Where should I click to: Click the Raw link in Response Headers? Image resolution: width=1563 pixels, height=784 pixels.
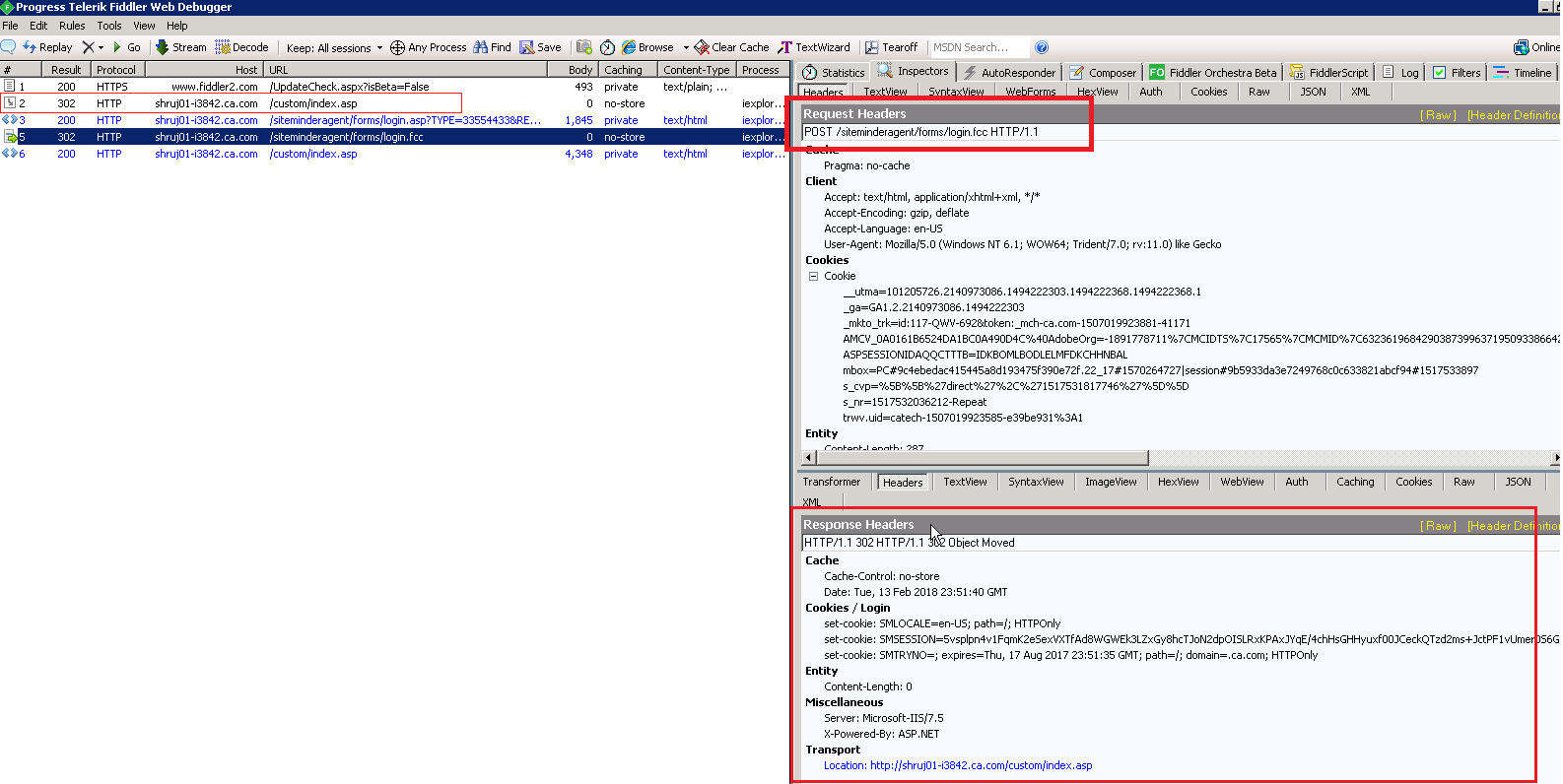[x=1438, y=526]
